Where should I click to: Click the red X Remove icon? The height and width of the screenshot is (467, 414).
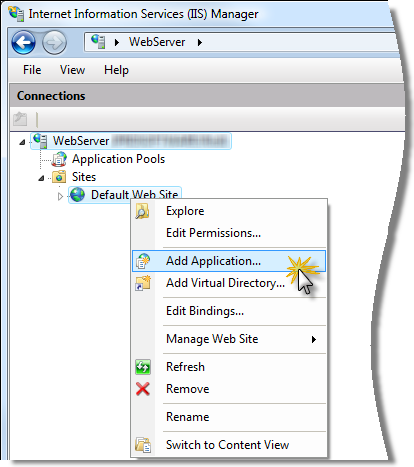[143, 389]
